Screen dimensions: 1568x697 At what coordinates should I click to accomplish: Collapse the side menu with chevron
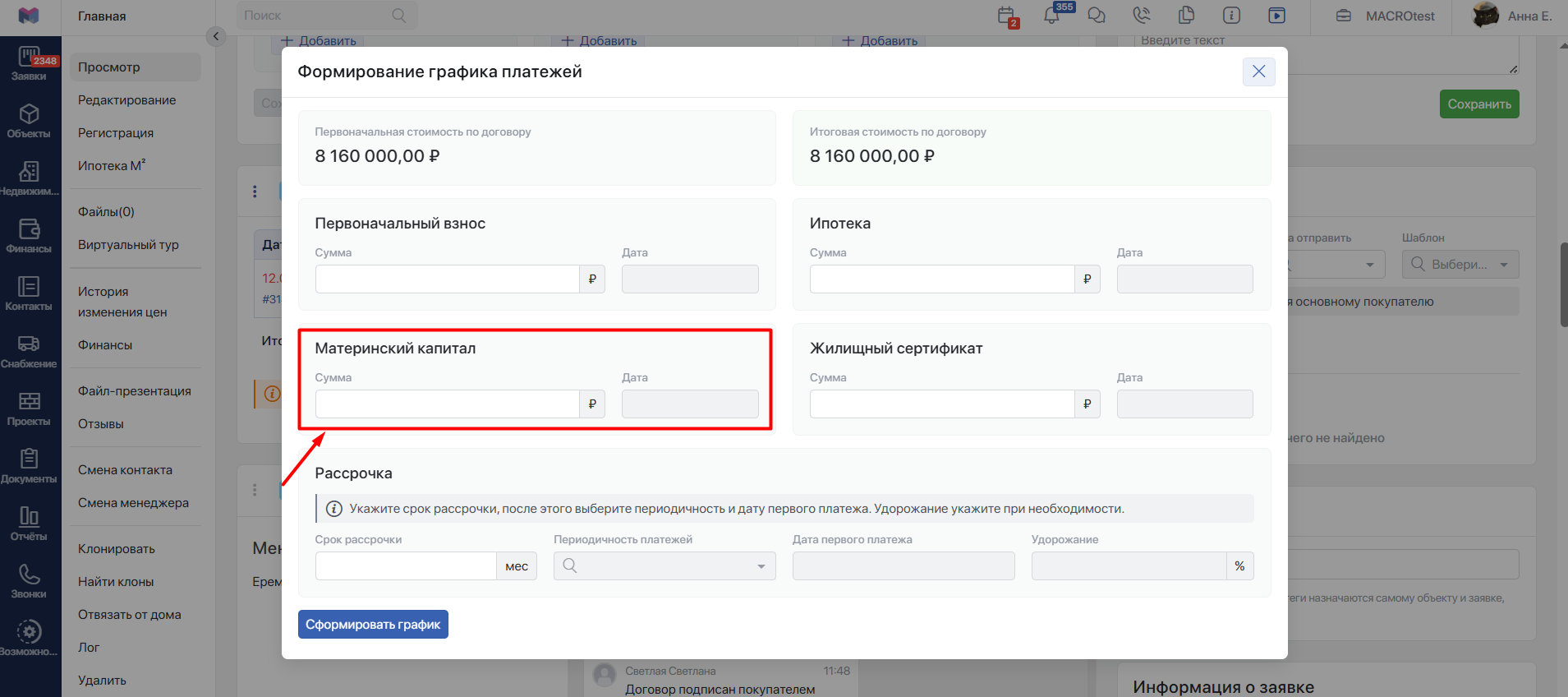tap(215, 36)
